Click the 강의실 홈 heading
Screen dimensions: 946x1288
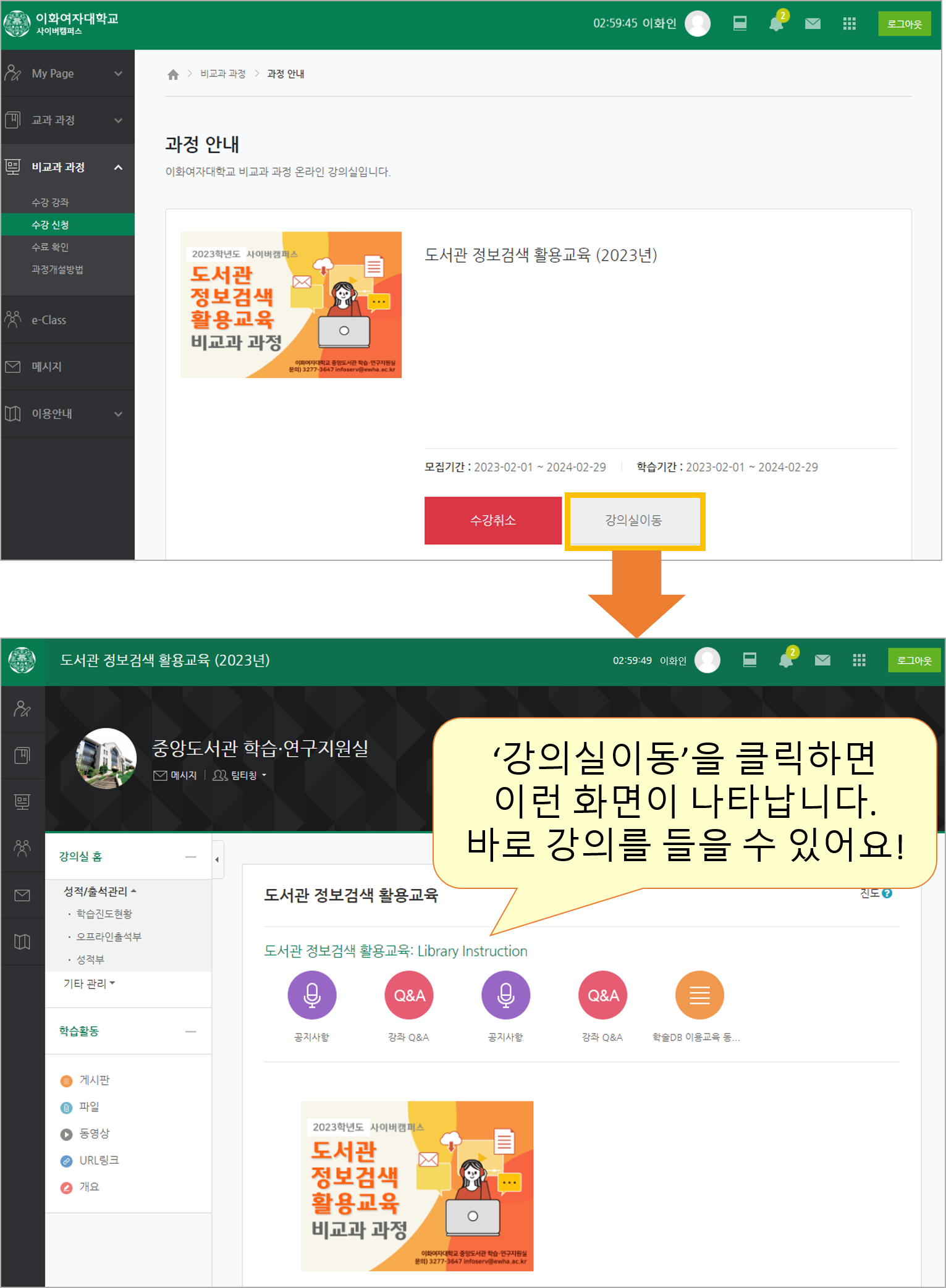click(x=80, y=857)
